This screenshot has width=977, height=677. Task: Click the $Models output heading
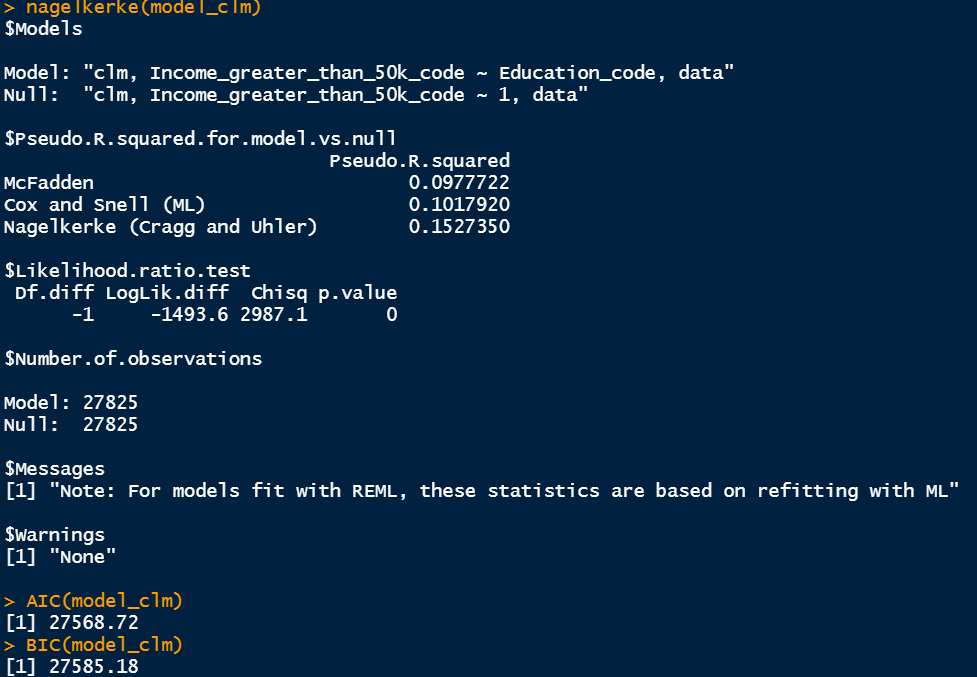tap(43, 29)
